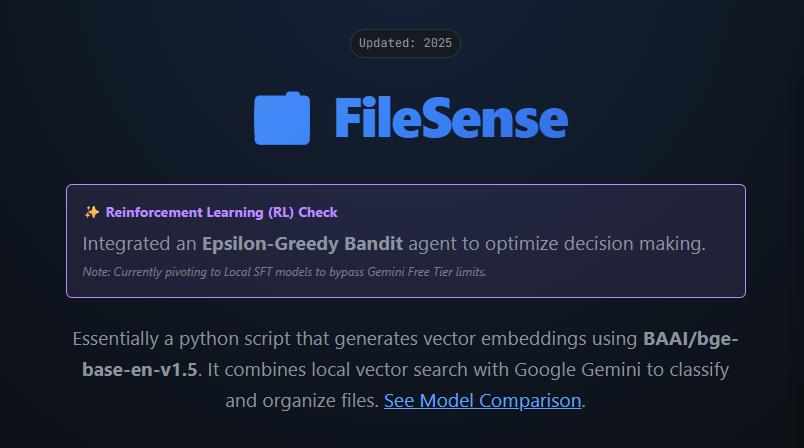Open the See Model Comparison link
This screenshot has width=804, height=448.
[x=482, y=401]
